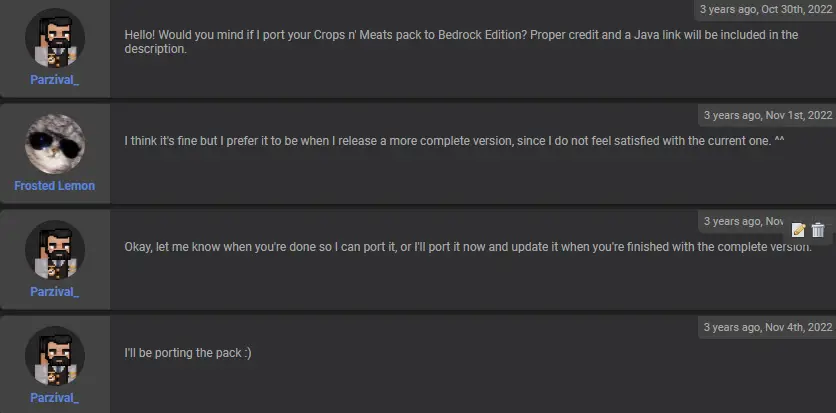836x413 pixels.
Task: Click Parzival_ avatar beside the "Okay, let me know" comment
Action: [55, 250]
